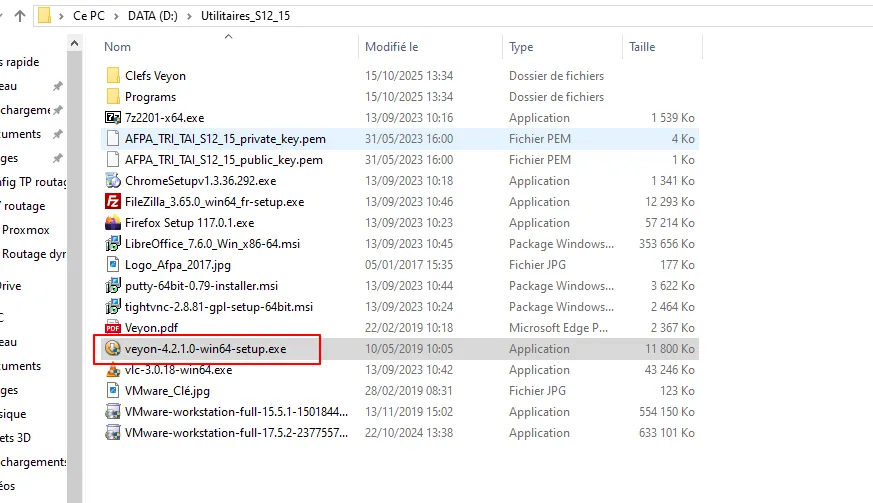The height and width of the screenshot is (503, 873).
Task: Click the date '13/11/2019 15:02'
Action: coord(409,412)
